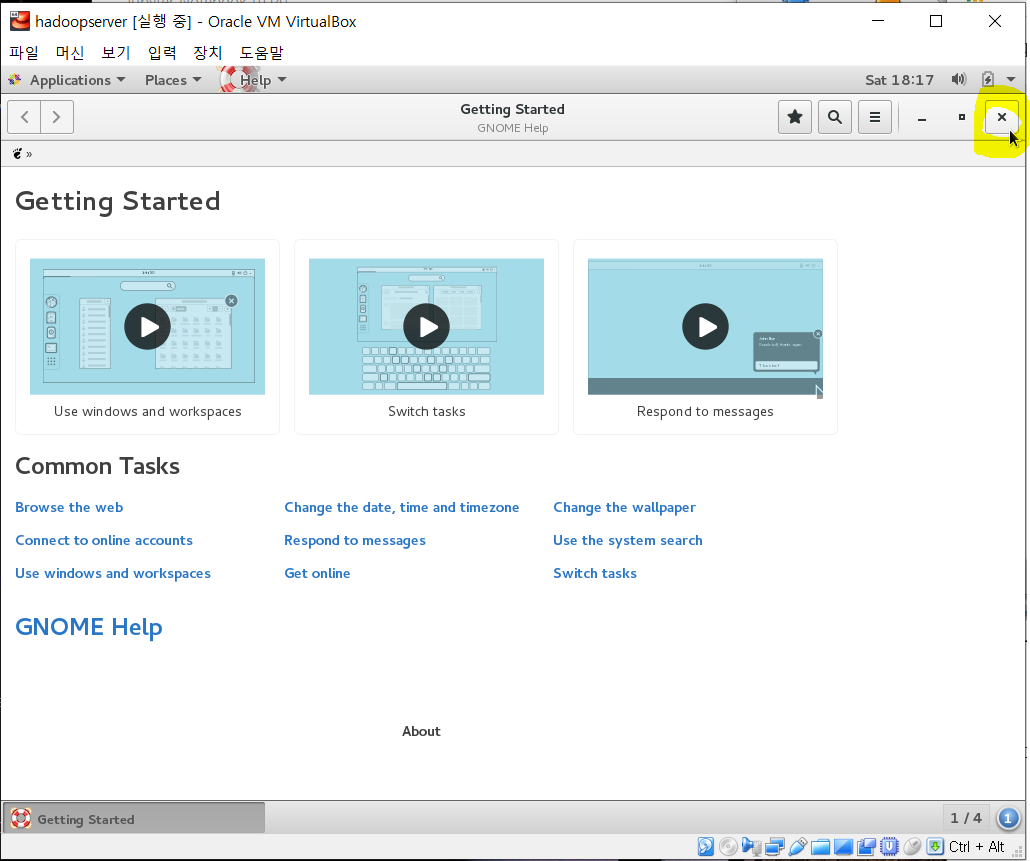The width and height of the screenshot is (1030, 861).
Task: Go back with the left arrow button
Action: pos(24,117)
